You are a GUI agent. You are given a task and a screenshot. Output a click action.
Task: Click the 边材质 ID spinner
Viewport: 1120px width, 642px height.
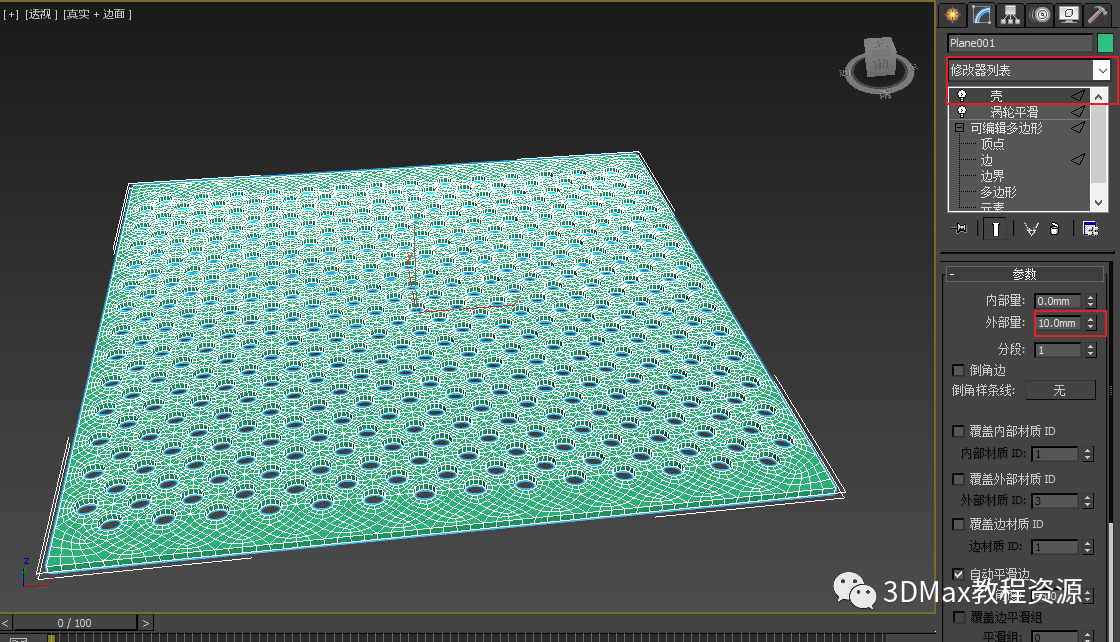[1087, 547]
